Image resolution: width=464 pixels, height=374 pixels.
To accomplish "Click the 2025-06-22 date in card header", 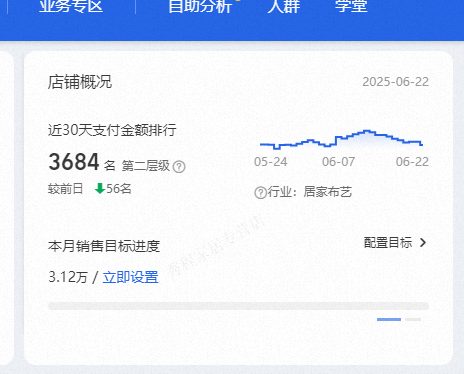I will tap(395, 82).
